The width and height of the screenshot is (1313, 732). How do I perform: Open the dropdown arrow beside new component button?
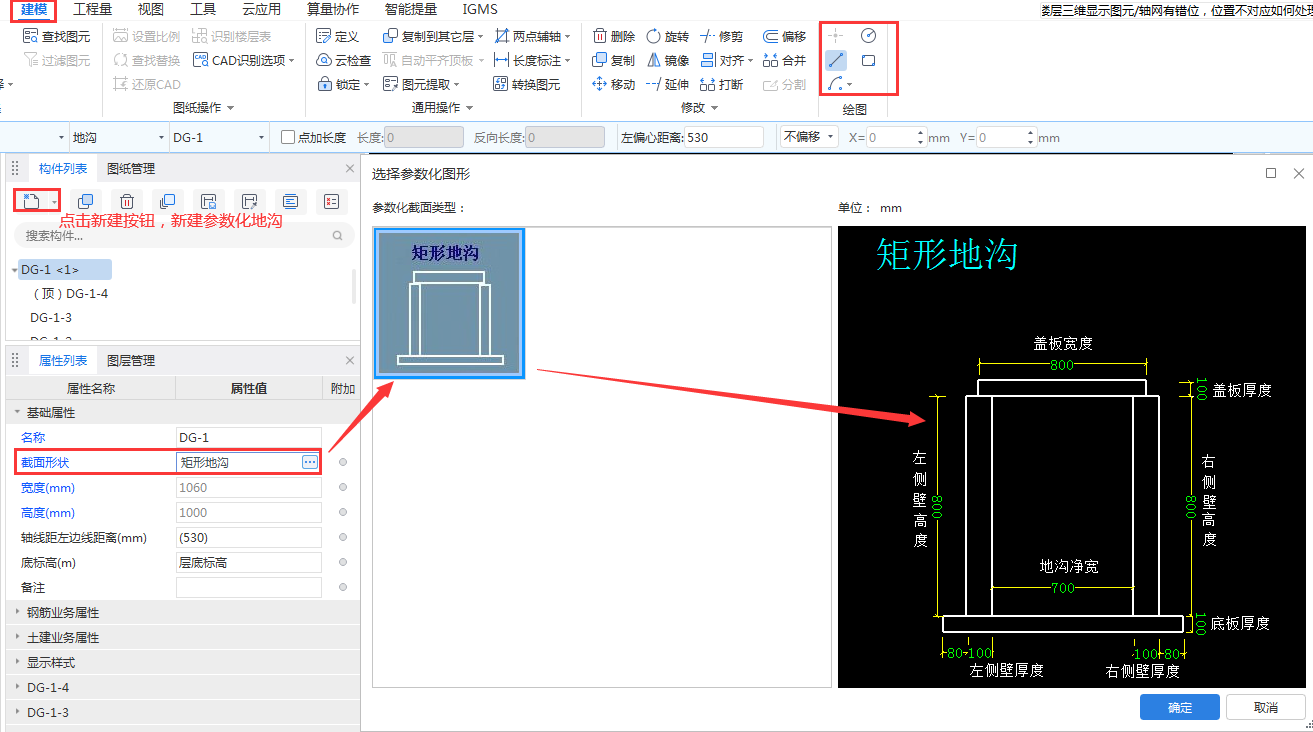(54, 202)
